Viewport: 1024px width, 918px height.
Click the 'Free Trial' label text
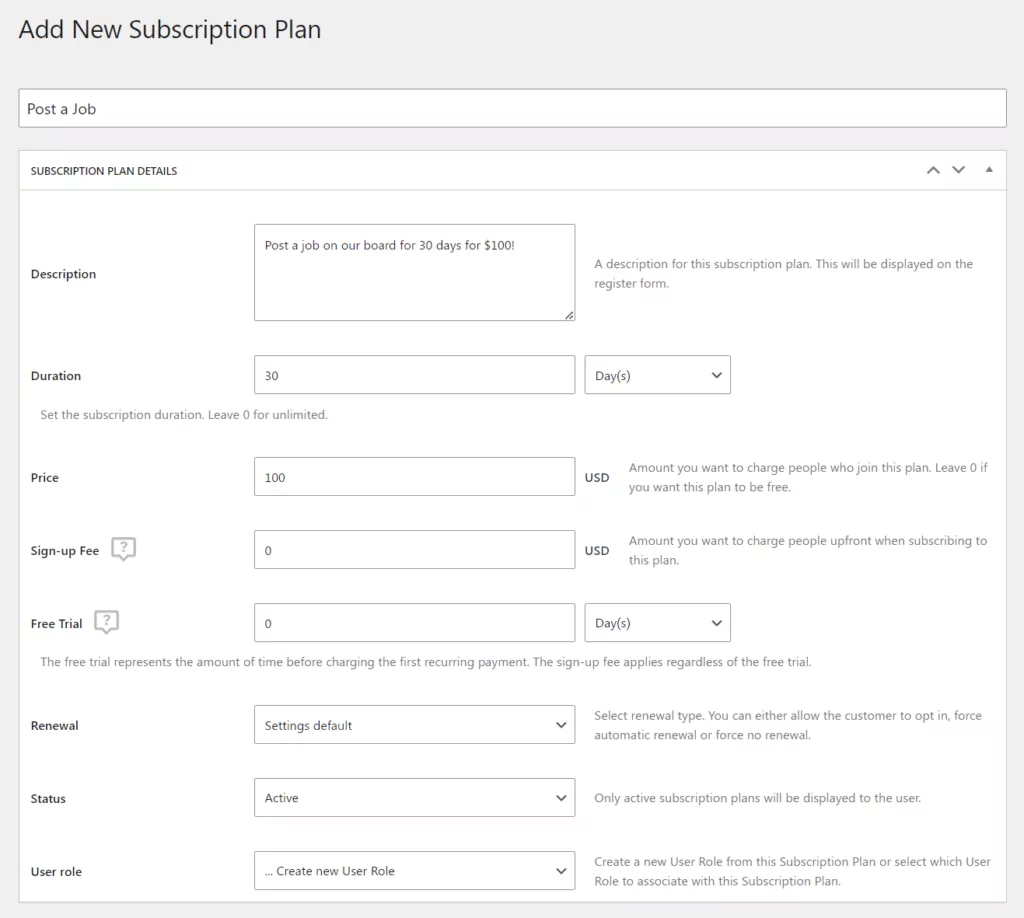[56, 624]
